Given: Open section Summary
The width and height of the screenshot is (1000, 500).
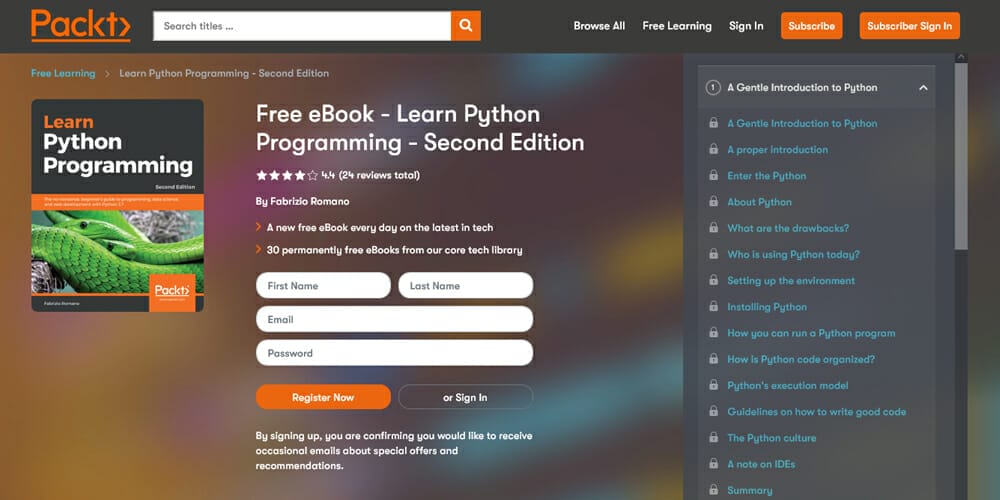Looking at the screenshot, I should [x=749, y=490].
